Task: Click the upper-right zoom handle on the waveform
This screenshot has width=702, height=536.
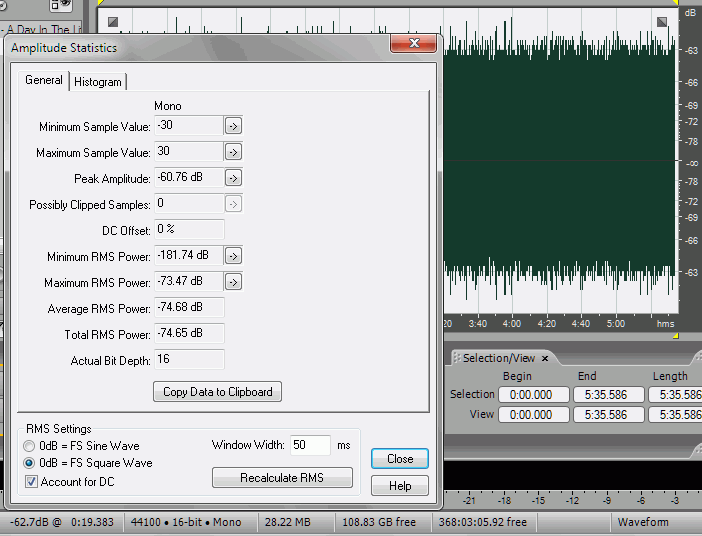Action: coord(662,21)
